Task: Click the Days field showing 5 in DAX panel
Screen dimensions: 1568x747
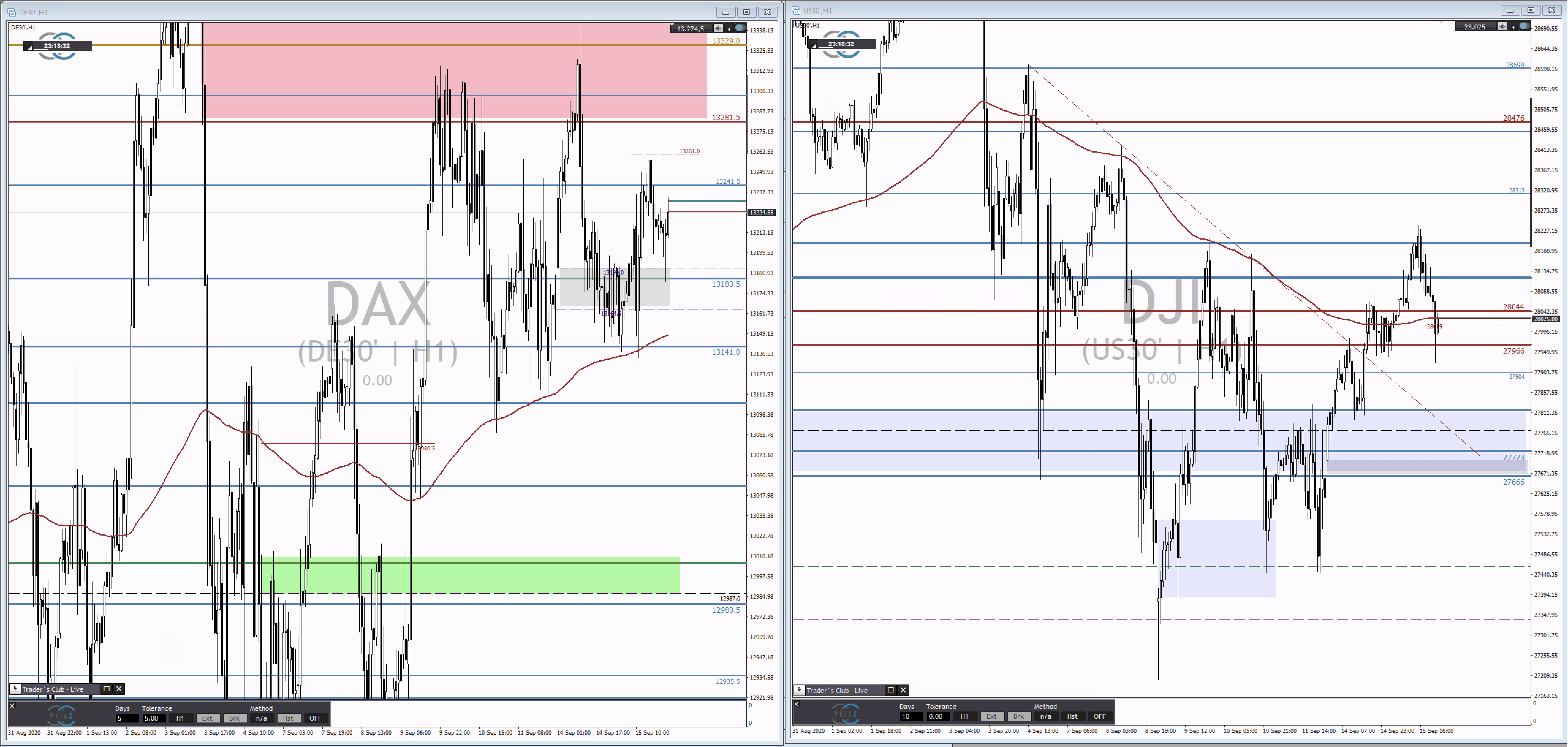Action: (x=127, y=719)
